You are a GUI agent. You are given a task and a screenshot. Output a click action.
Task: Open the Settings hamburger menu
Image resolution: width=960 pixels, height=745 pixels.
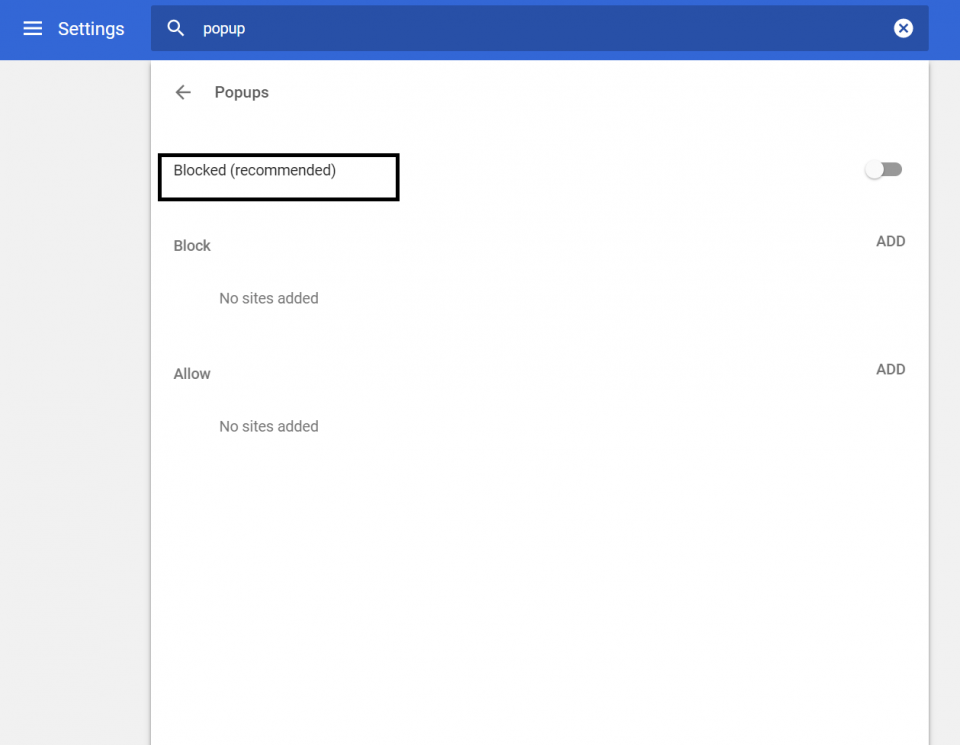(32, 29)
